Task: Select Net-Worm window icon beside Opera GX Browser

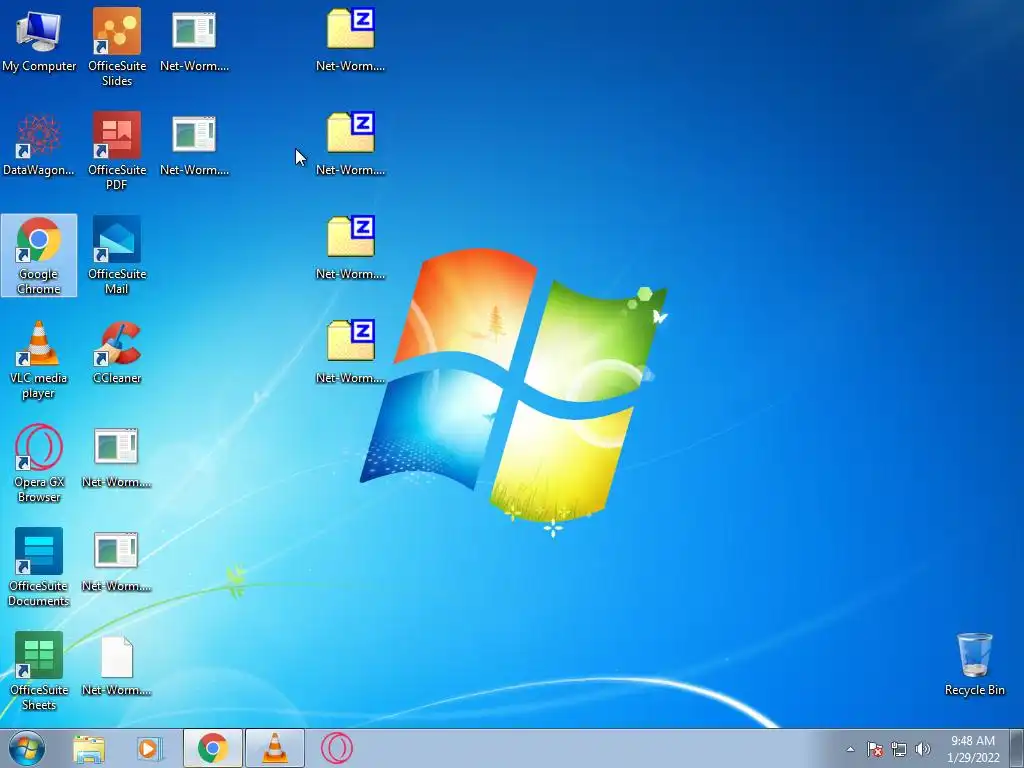Action: 116,457
